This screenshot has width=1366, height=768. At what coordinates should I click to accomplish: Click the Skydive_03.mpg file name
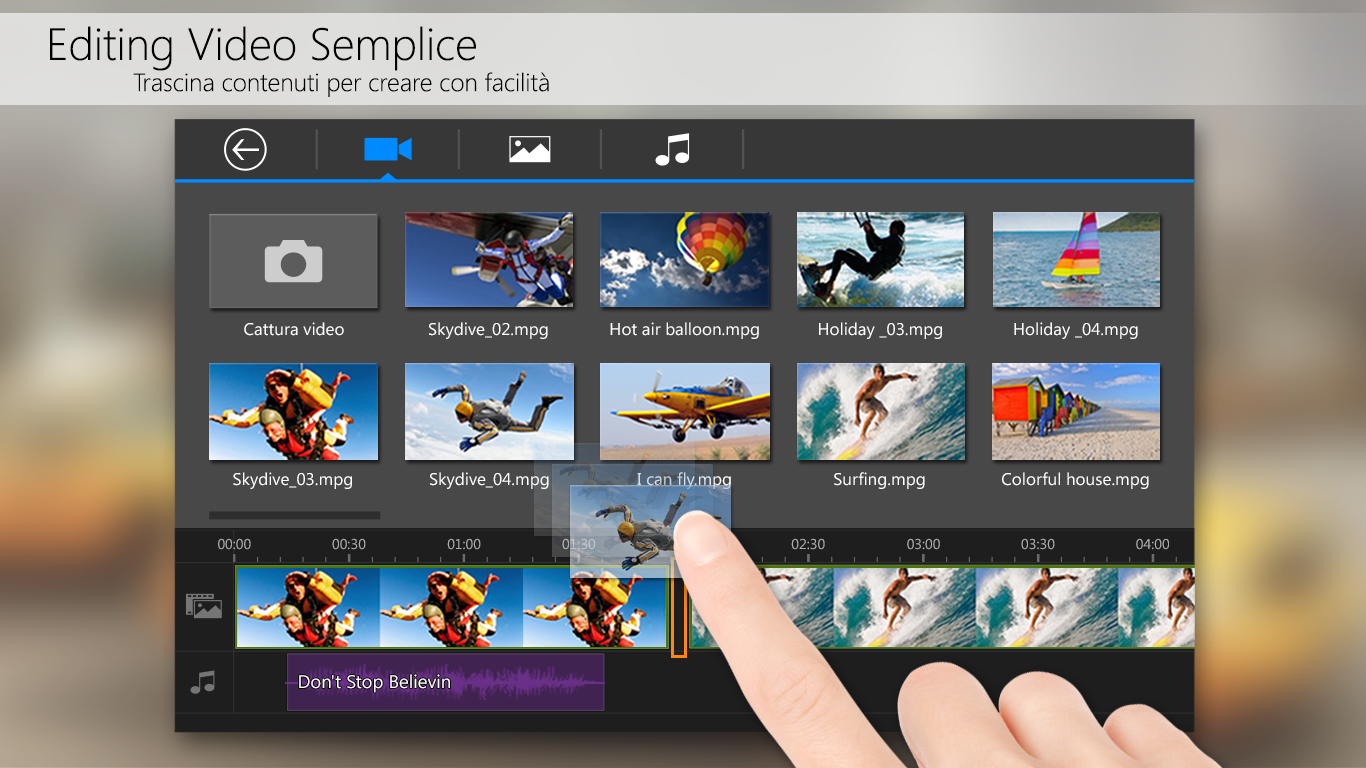click(293, 479)
